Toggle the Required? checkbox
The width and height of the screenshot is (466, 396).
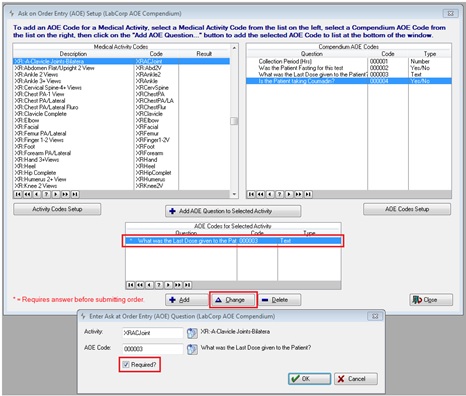tap(126, 364)
